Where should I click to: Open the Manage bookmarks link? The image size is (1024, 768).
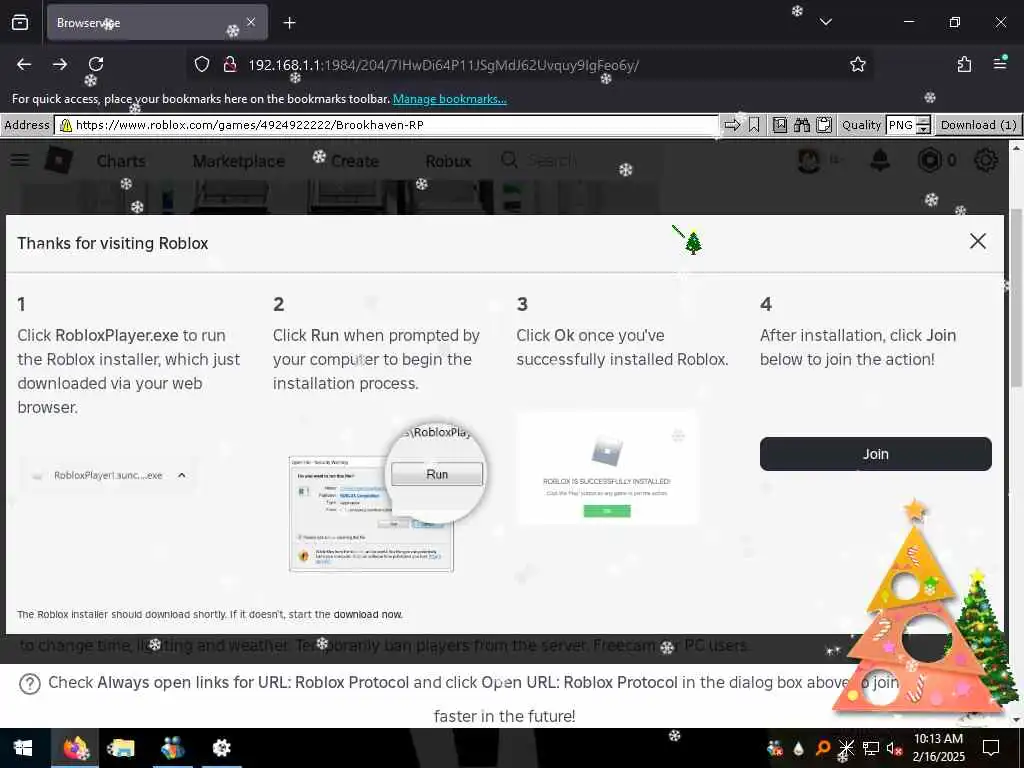click(x=449, y=99)
